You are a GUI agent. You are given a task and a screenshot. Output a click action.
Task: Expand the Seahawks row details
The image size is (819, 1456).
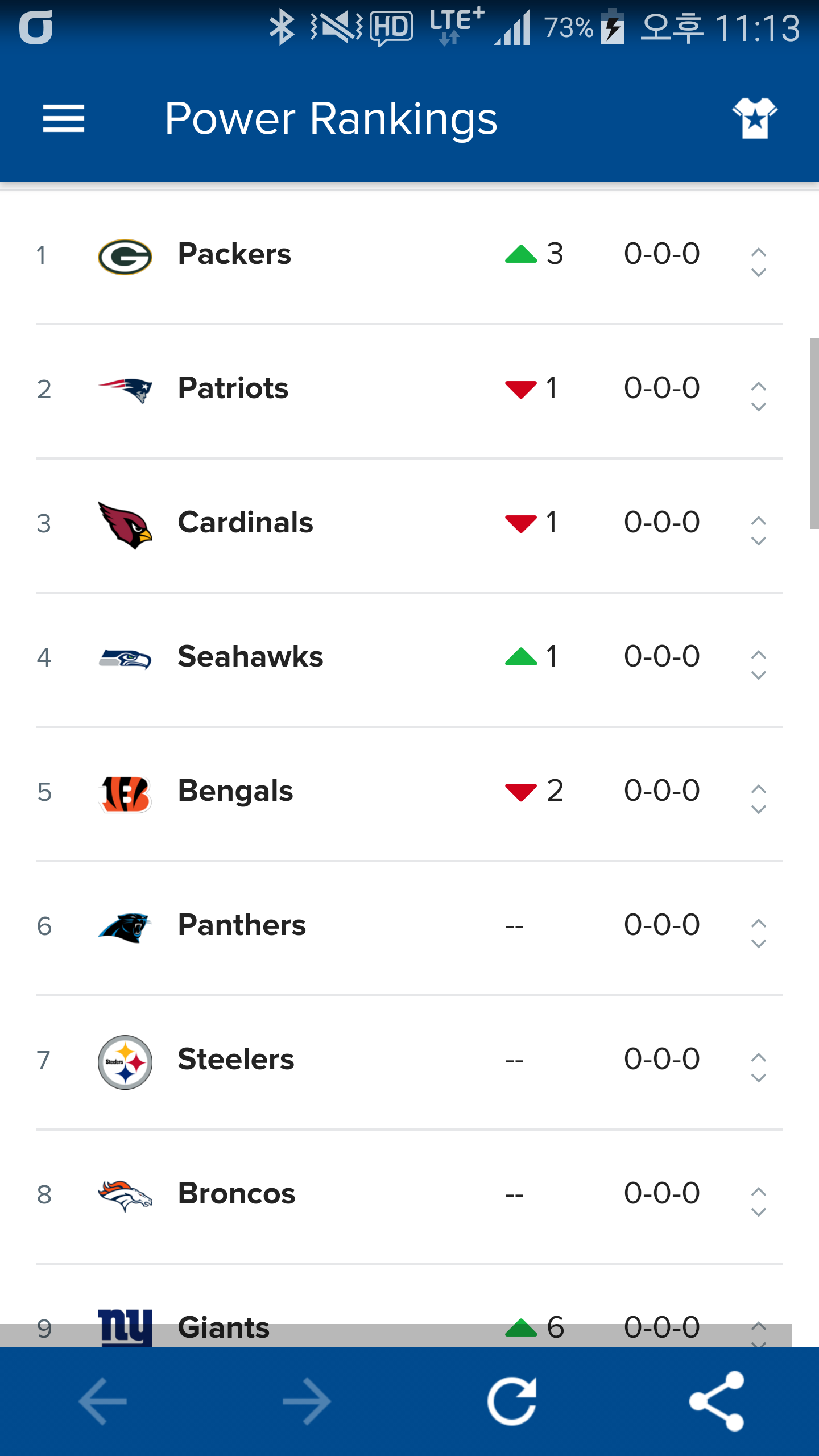click(758, 665)
